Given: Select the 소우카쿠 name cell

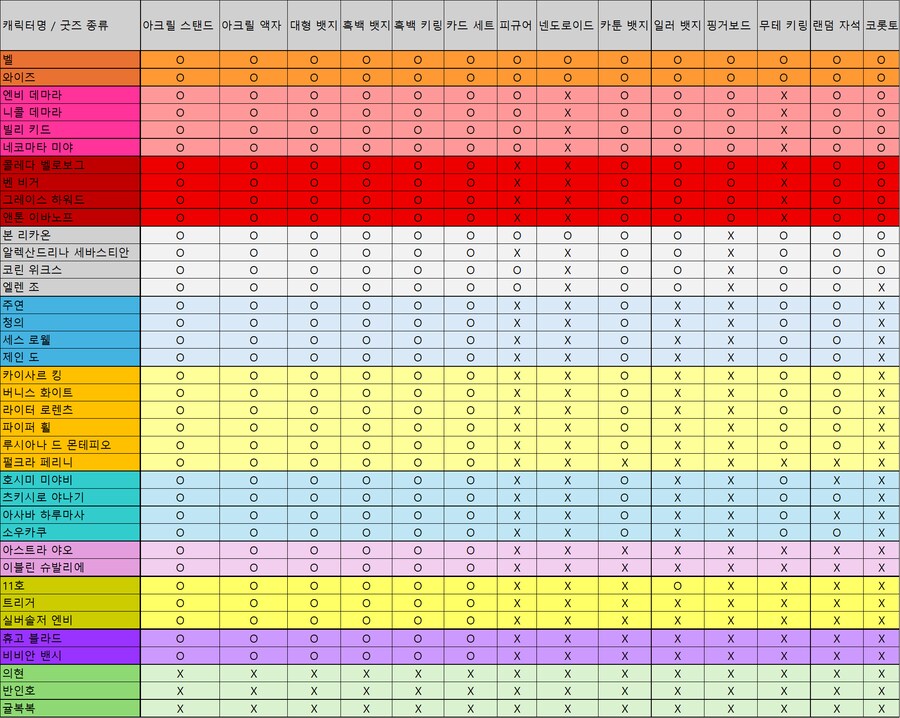Looking at the screenshot, I should pos(70,532).
